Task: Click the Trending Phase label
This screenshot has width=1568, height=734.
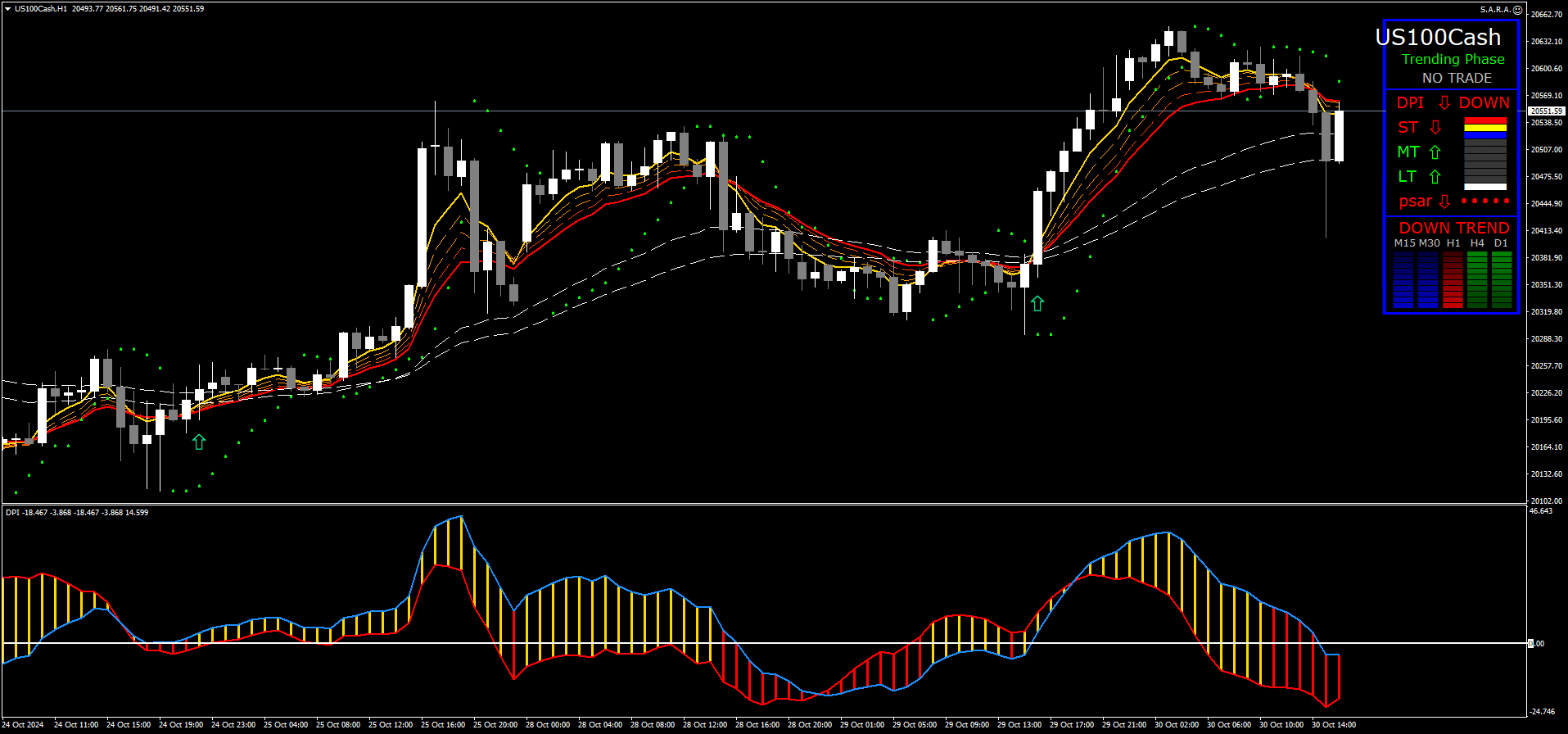Action: (1453, 59)
